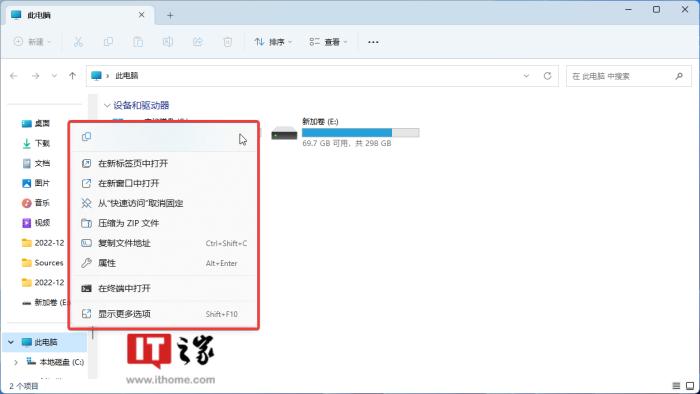
Task: Choose 属性 in context menu
Action: (x=164, y=263)
